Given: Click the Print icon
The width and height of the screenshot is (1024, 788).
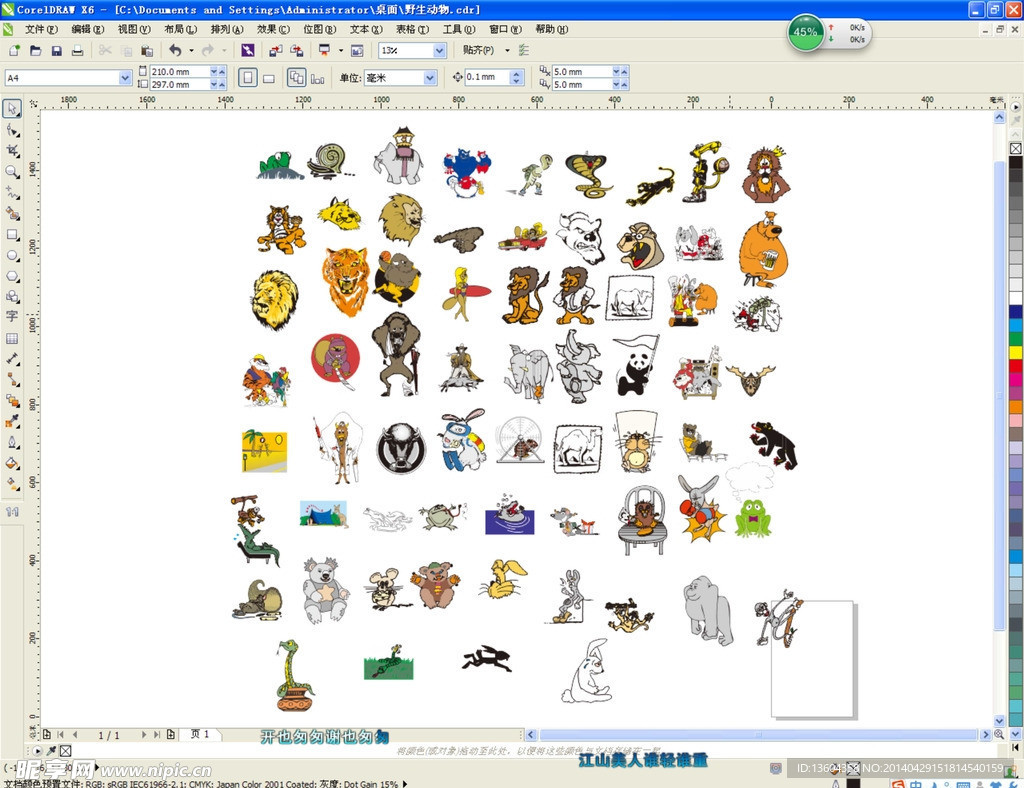Looking at the screenshot, I should coord(77,50).
